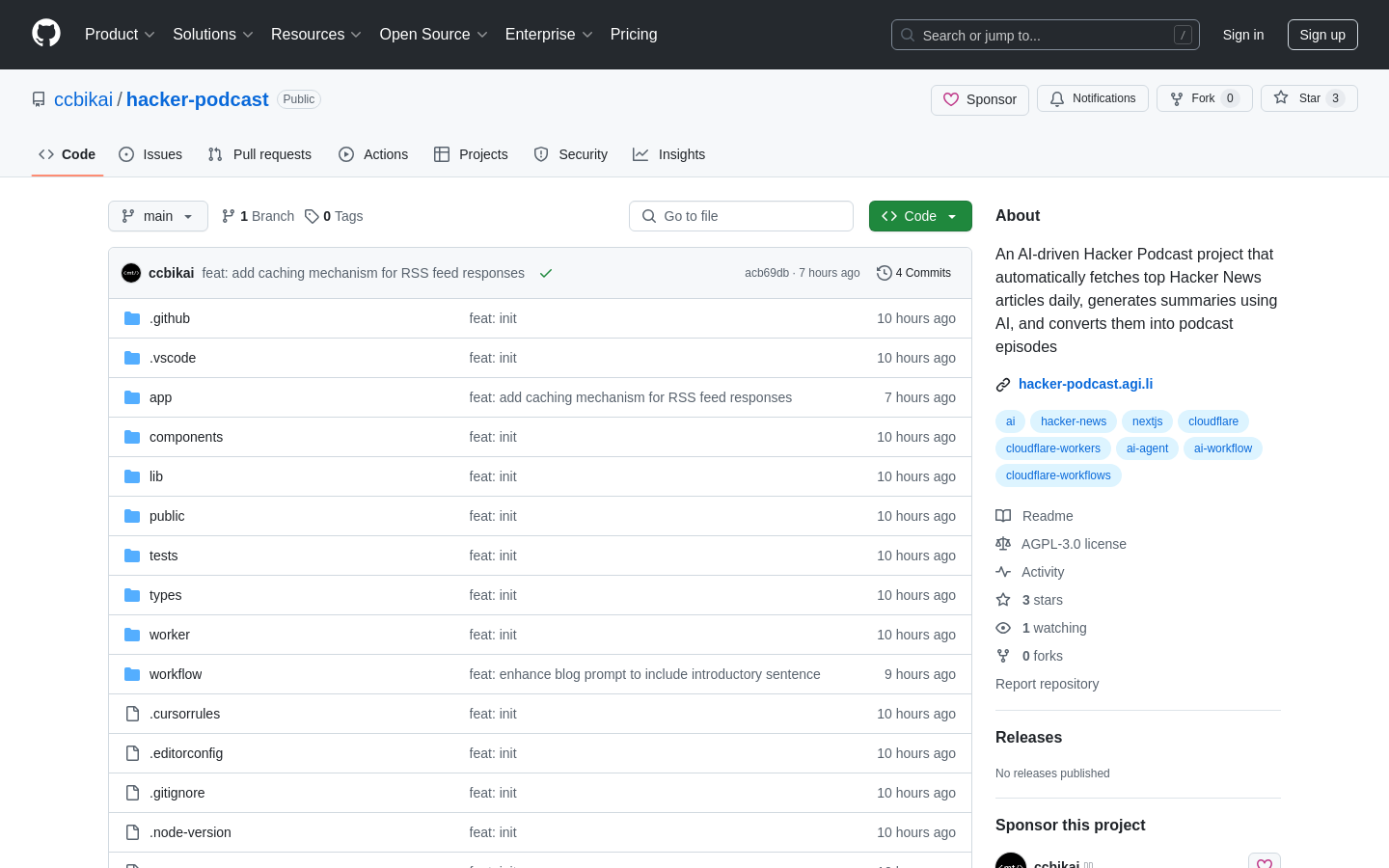Click the lib folder icon
This screenshot has height=868, width=1389.
(x=132, y=476)
